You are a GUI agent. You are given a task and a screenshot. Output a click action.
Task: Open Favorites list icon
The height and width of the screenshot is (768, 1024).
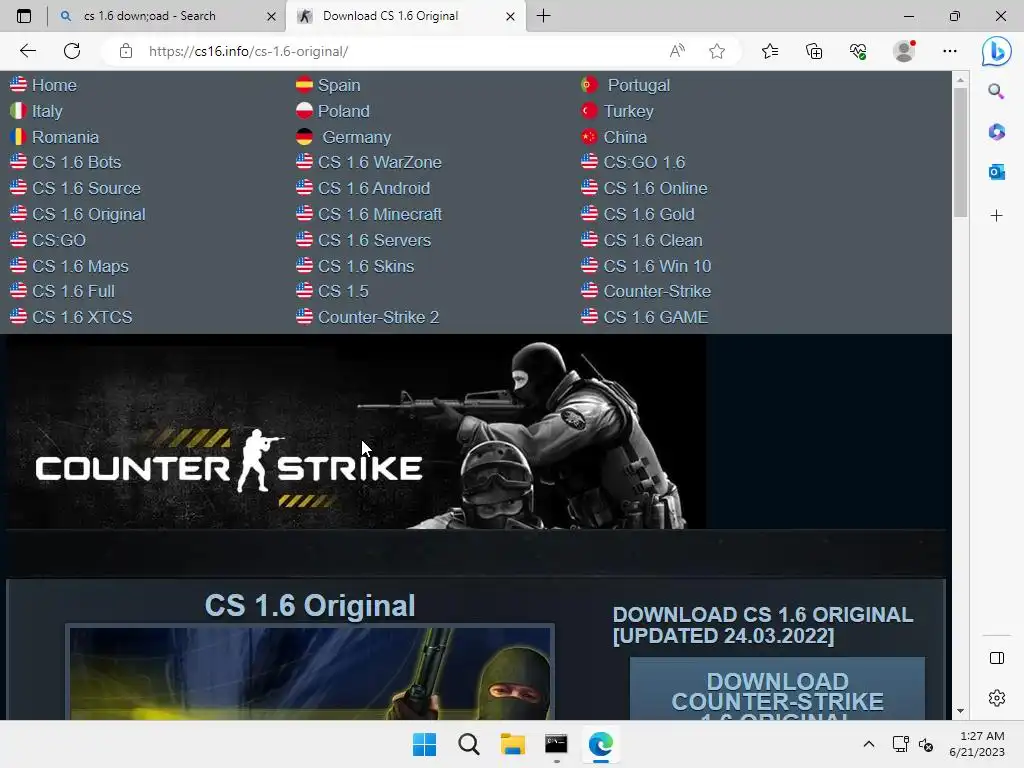(770, 51)
